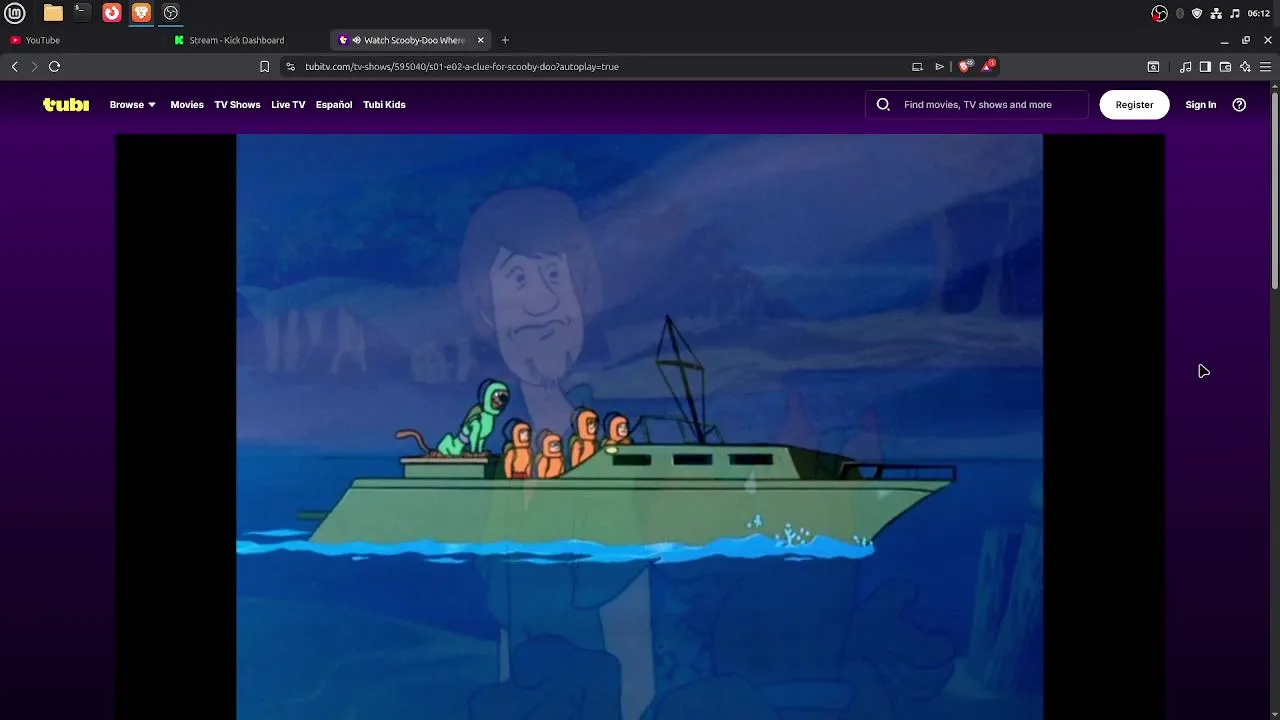Minimize the browser window
The width and height of the screenshot is (1280, 720).
(1224, 40)
